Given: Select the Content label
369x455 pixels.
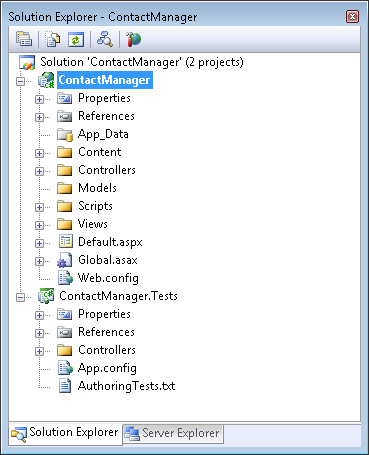Looking at the screenshot, I should tap(100, 152).
